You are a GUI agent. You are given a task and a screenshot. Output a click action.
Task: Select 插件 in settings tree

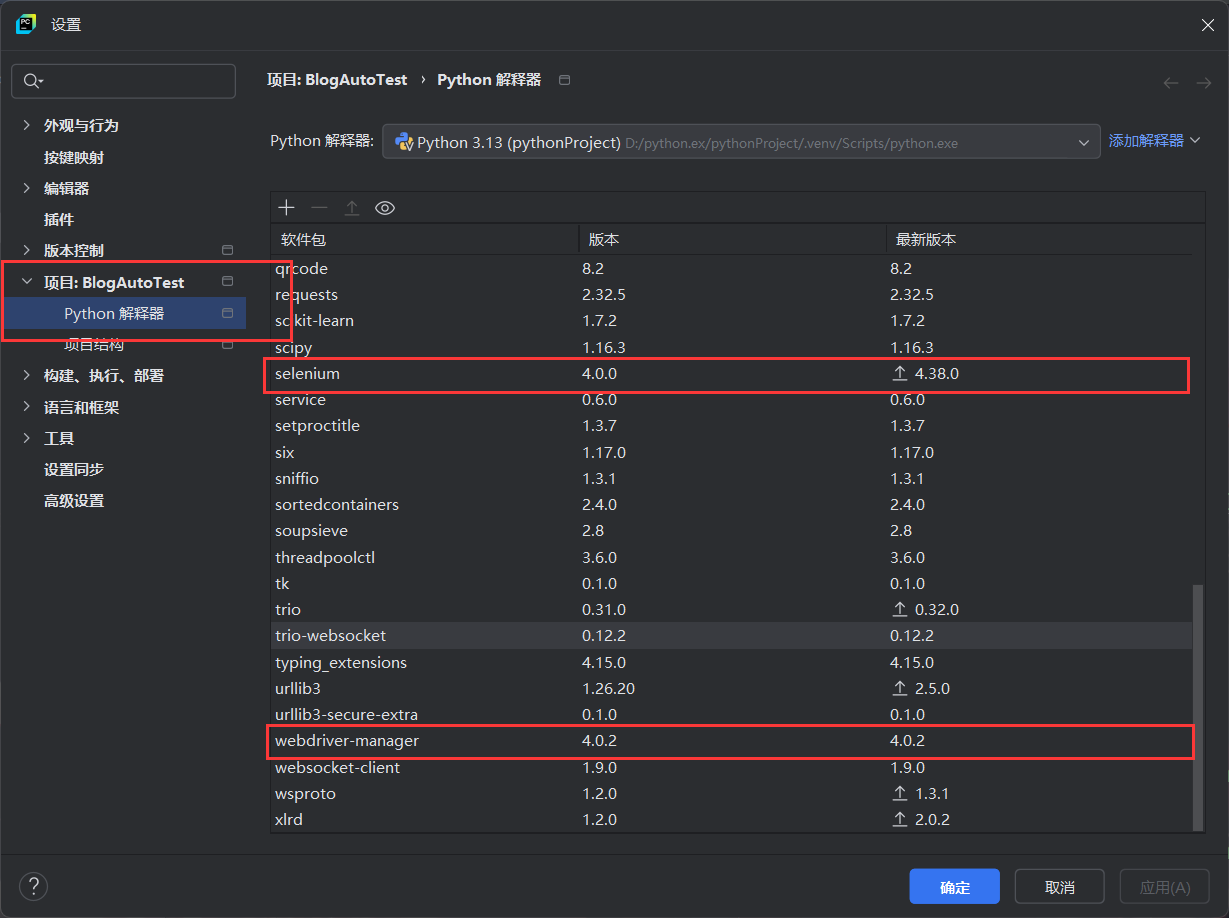59,219
